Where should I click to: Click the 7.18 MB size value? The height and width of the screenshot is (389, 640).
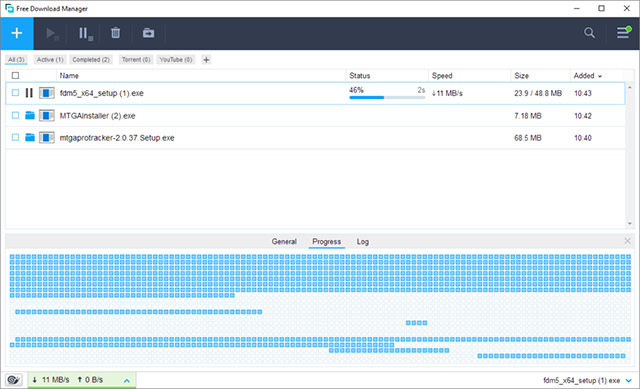tap(528, 116)
